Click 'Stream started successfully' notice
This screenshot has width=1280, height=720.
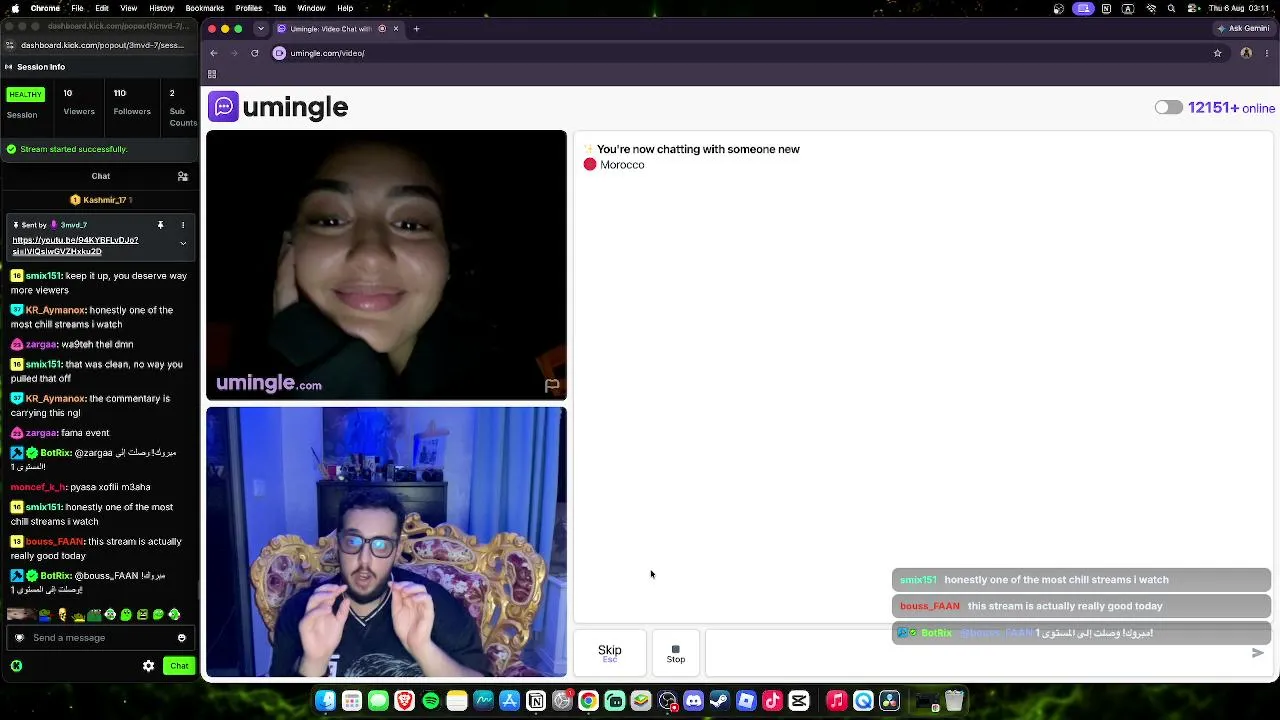(74, 149)
